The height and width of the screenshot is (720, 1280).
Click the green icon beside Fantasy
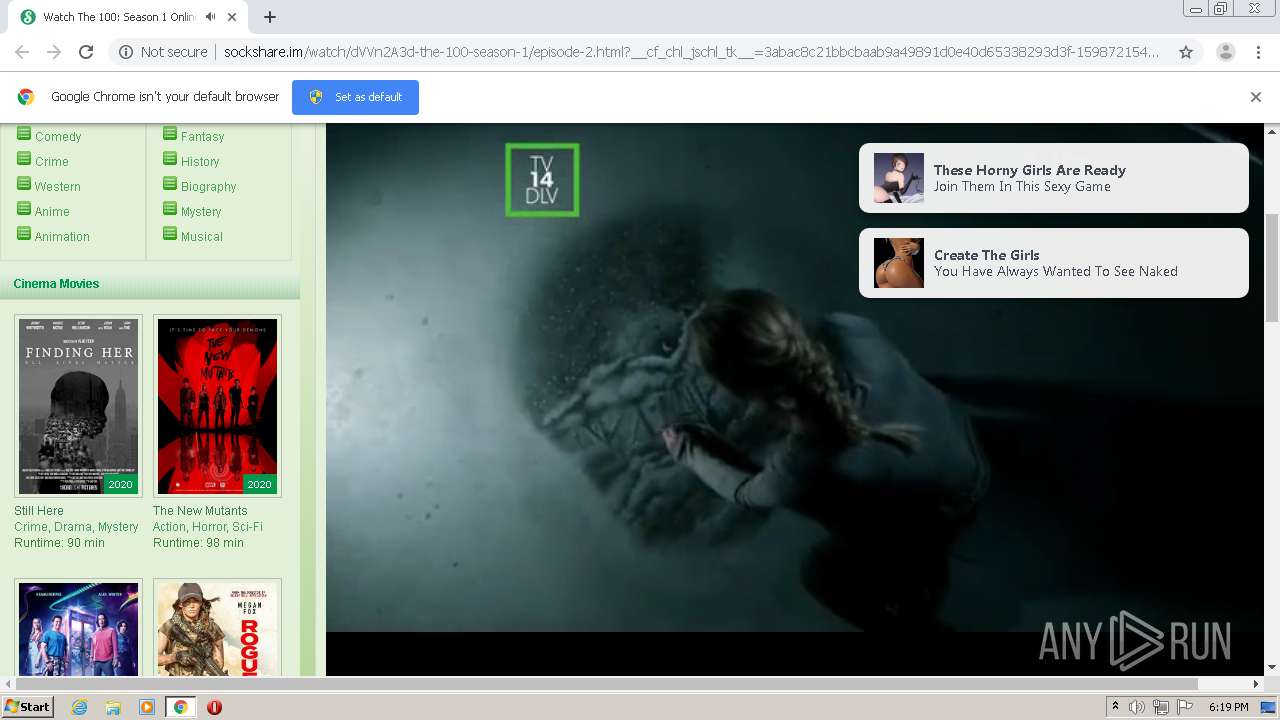coord(170,134)
